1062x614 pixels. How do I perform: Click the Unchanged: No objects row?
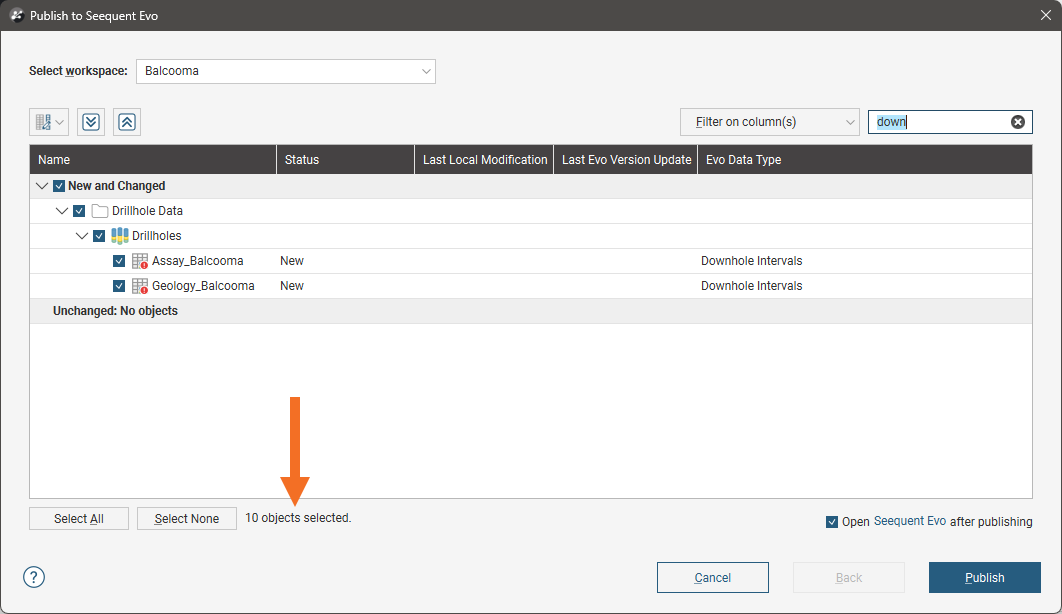531,311
